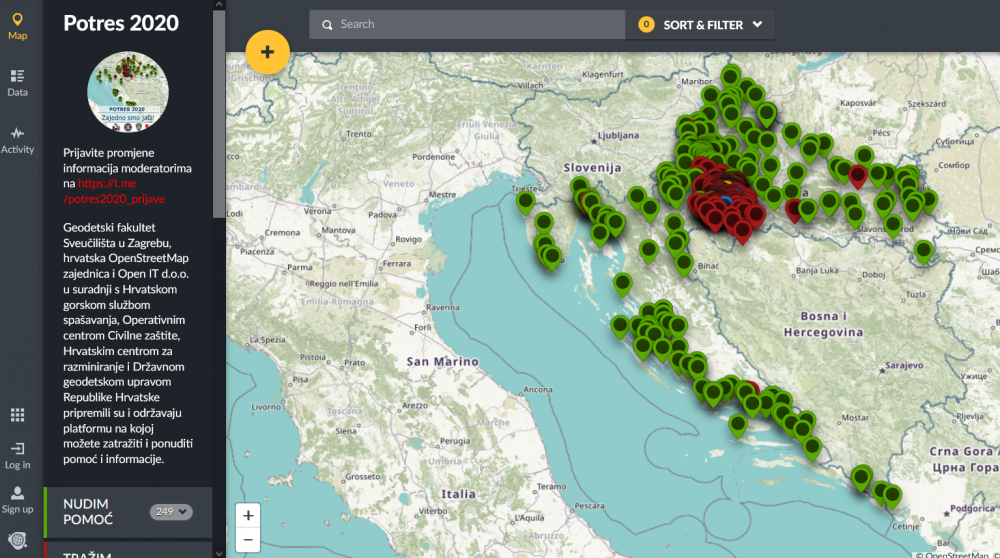This screenshot has height=558, width=1000.
Task: Click the search magnifier icon
Action: coord(327,25)
